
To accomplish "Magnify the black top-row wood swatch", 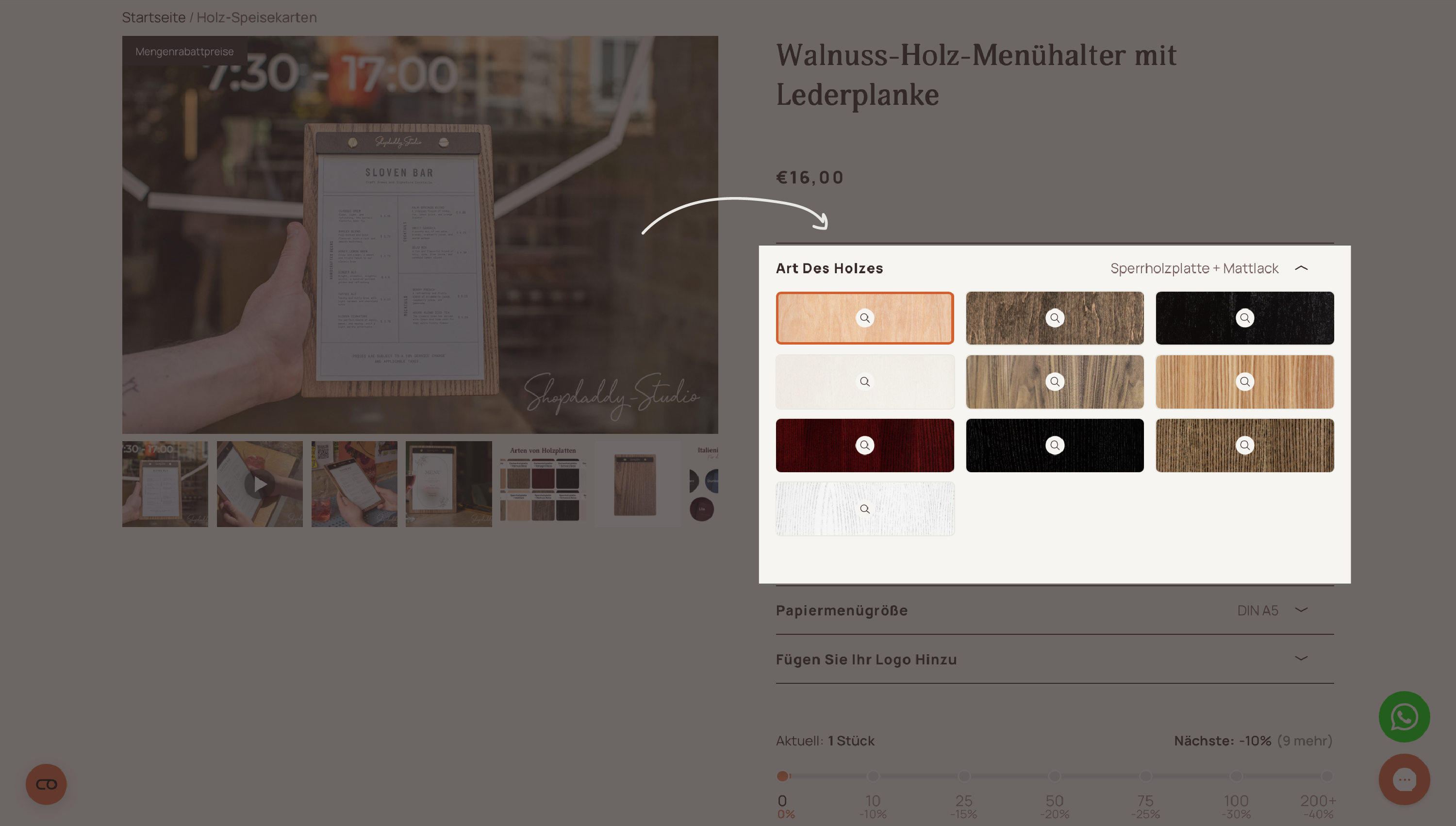I will pyautogui.click(x=1244, y=318).
